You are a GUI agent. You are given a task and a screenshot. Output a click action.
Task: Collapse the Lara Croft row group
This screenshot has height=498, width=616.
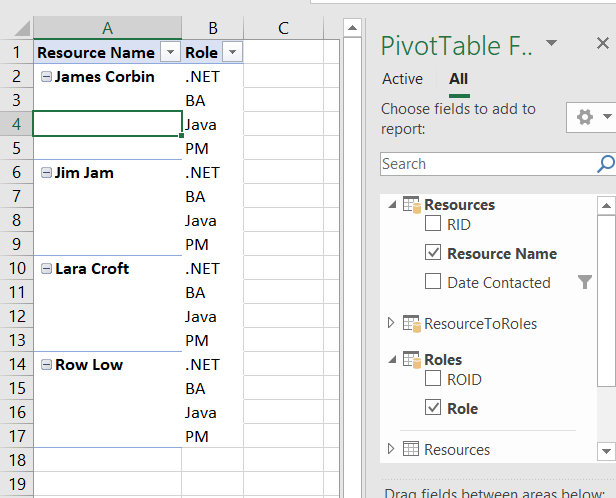coord(46,269)
